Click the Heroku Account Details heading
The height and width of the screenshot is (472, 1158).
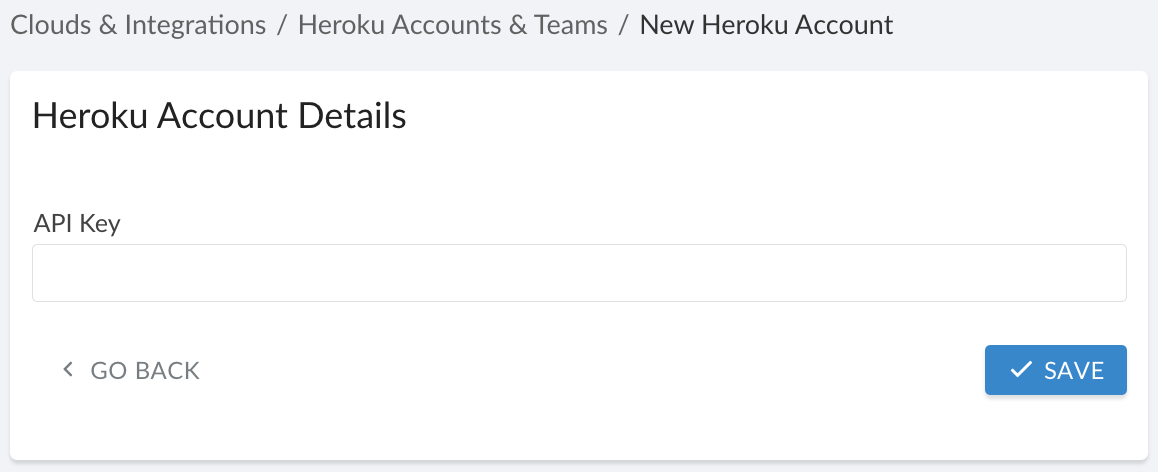point(220,116)
